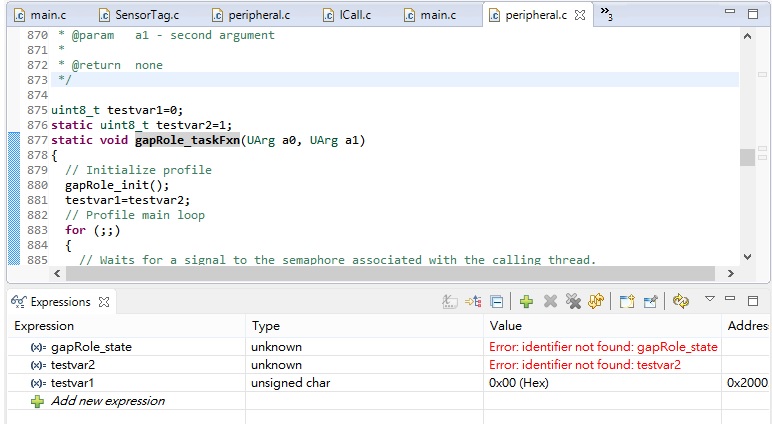This screenshot has height=424, width=772.
Task: Toggle Show Logical Structure in Expressions view
Action: [474, 301]
